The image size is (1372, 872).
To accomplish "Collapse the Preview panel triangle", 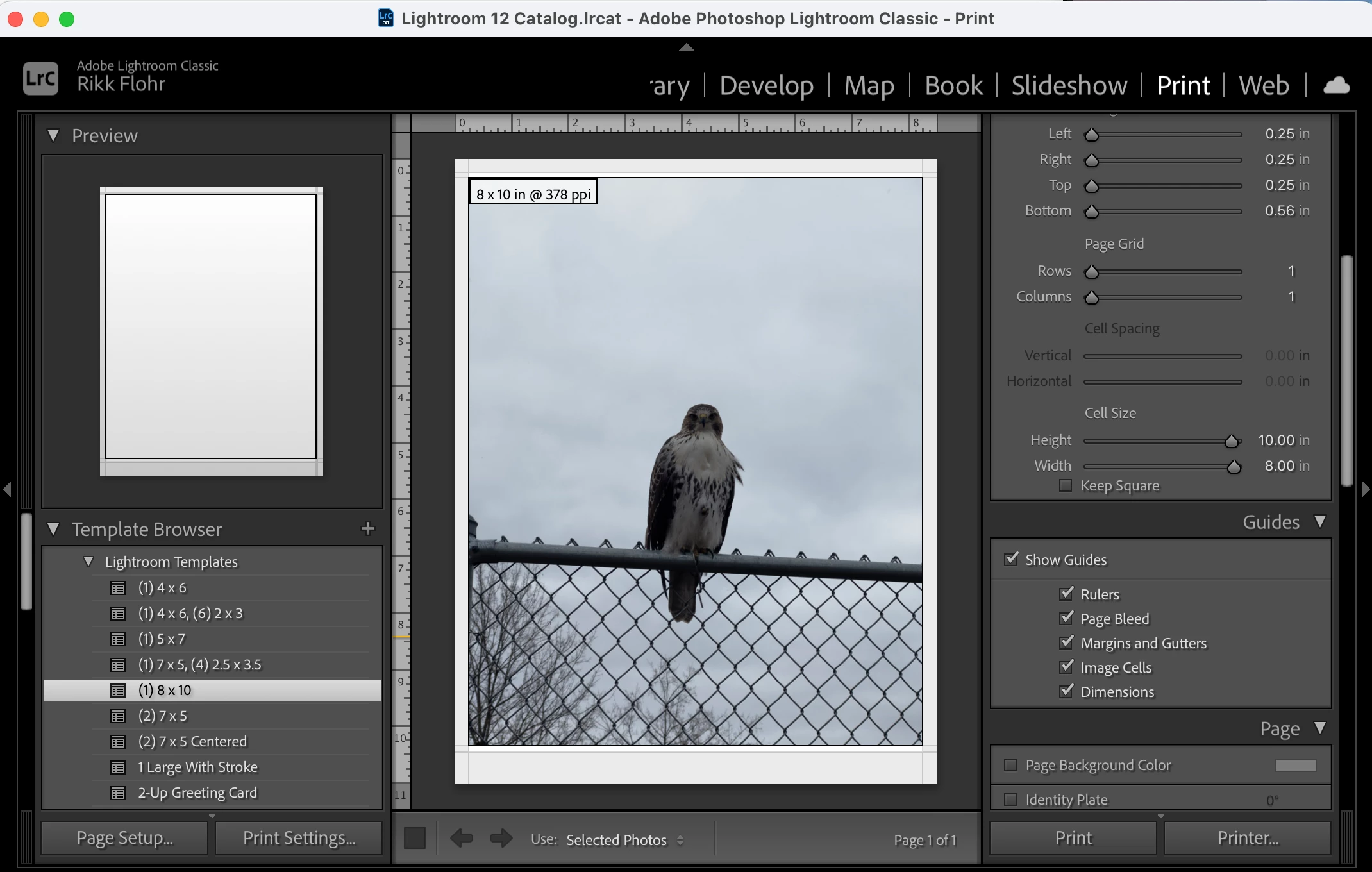I will (53, 135).
